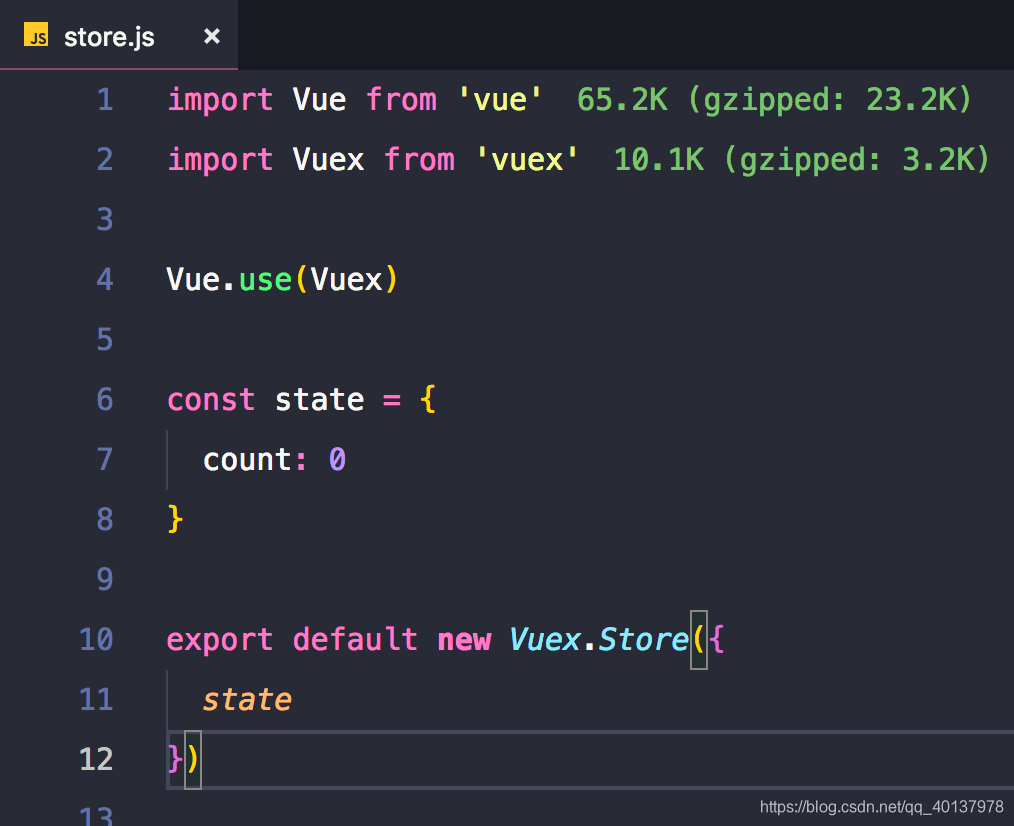Click line number 4 in gutter
Screen dimensions: 1014x826
(105, 279)
